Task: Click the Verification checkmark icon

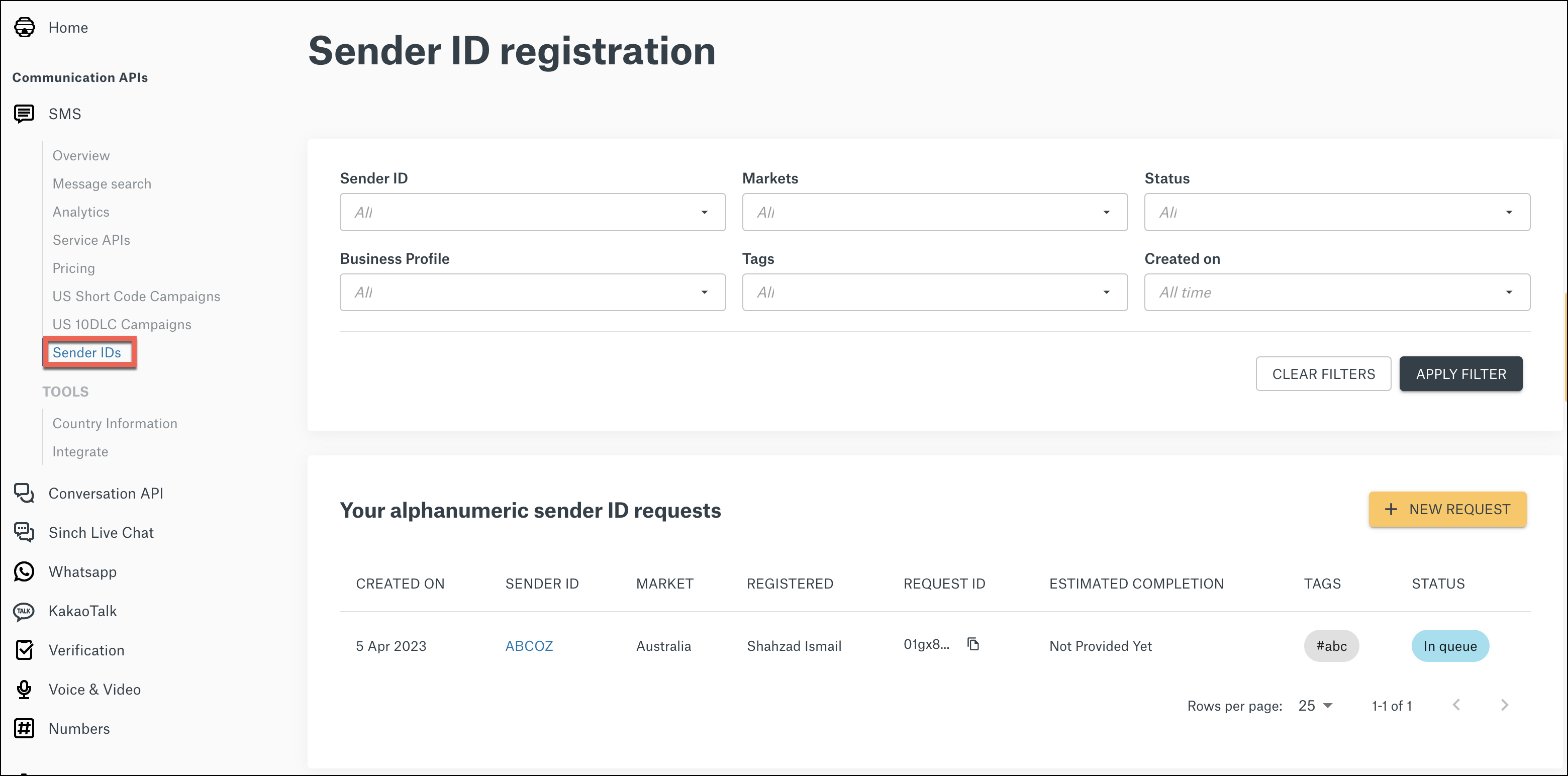Action: (24, 650)
